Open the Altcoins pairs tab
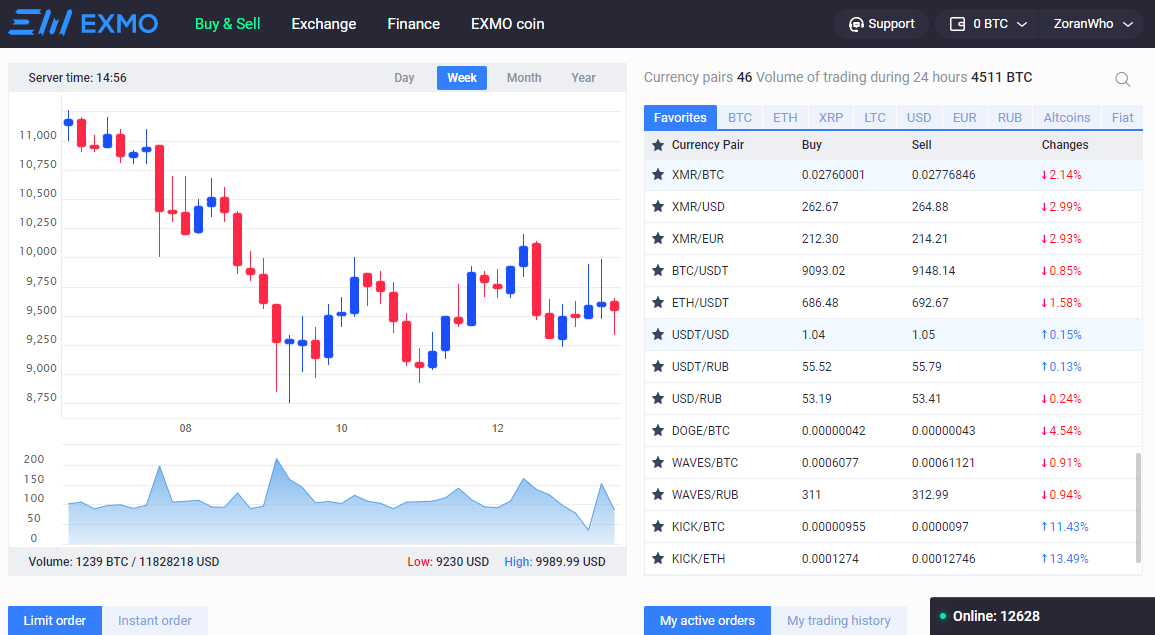This screenshot has height=635, width=1155. pos(1067,117)
